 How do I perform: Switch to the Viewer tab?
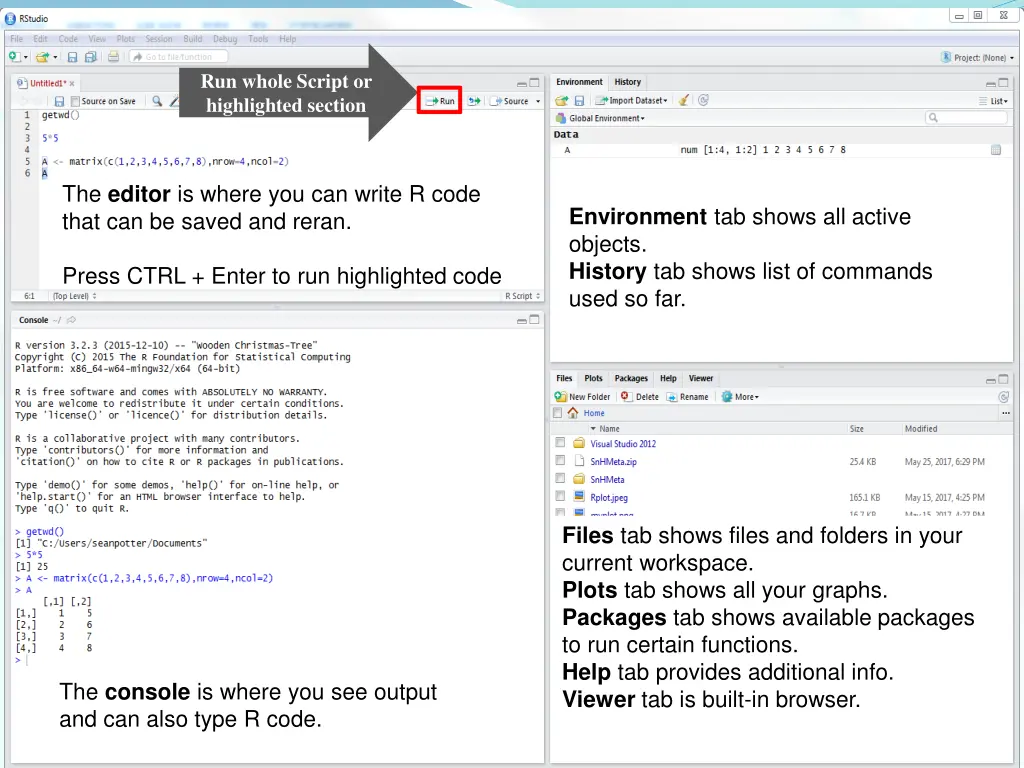701,378
